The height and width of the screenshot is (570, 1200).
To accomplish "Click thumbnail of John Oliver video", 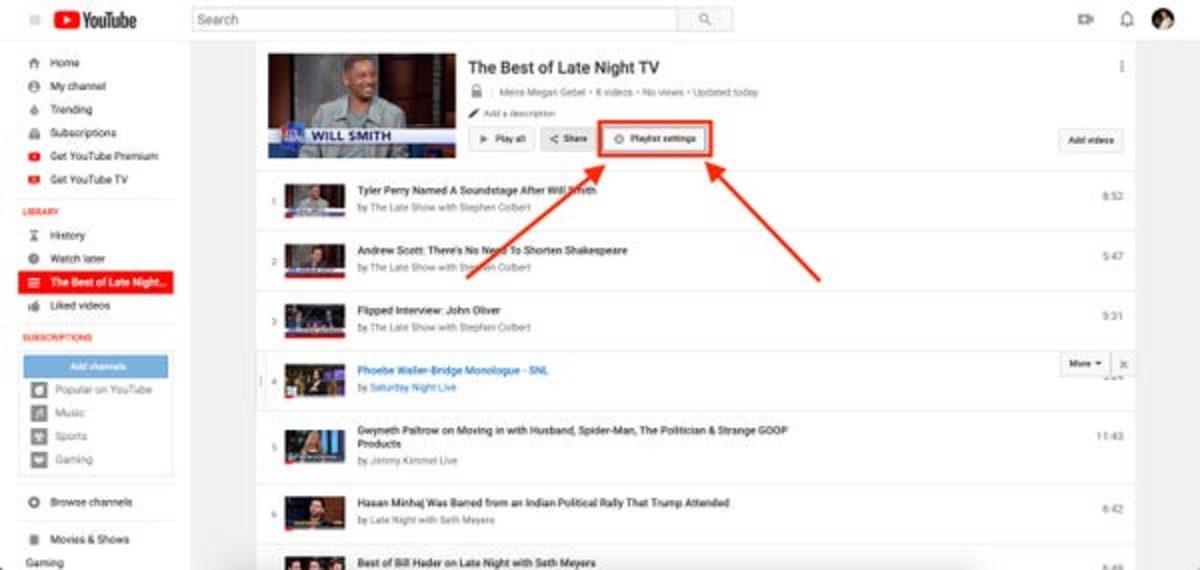I will pos(315,321).
